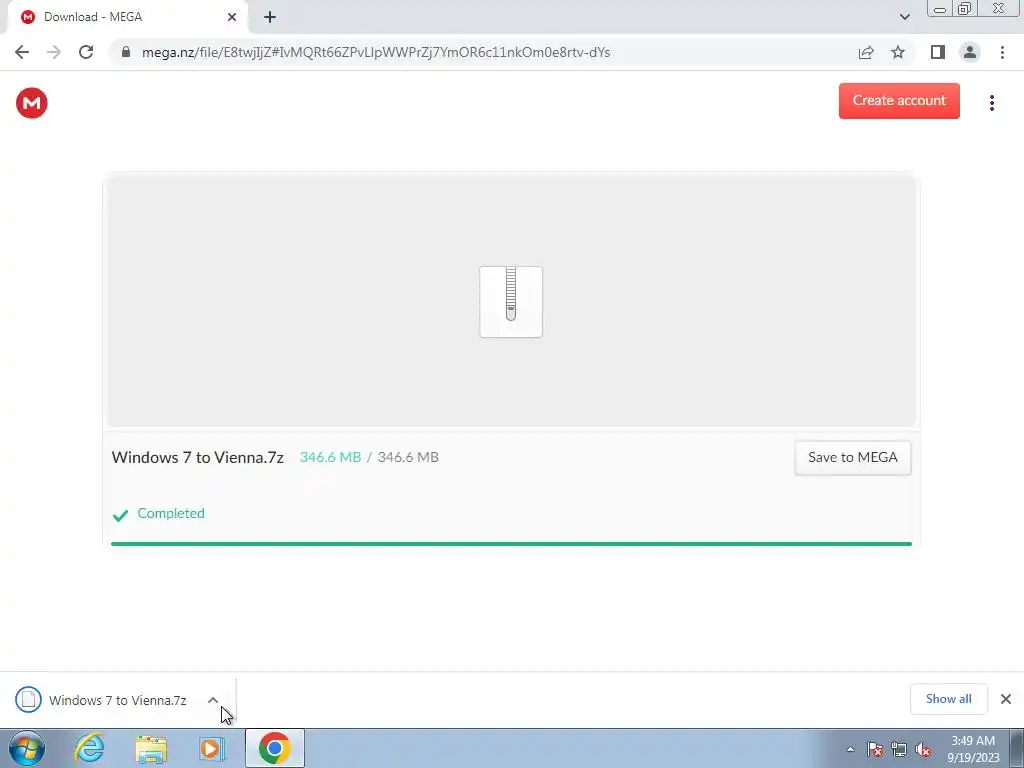Viewport: 1024px width, 768px height.
Task: Click the MEGA logo icon
Action: (31, 103)
